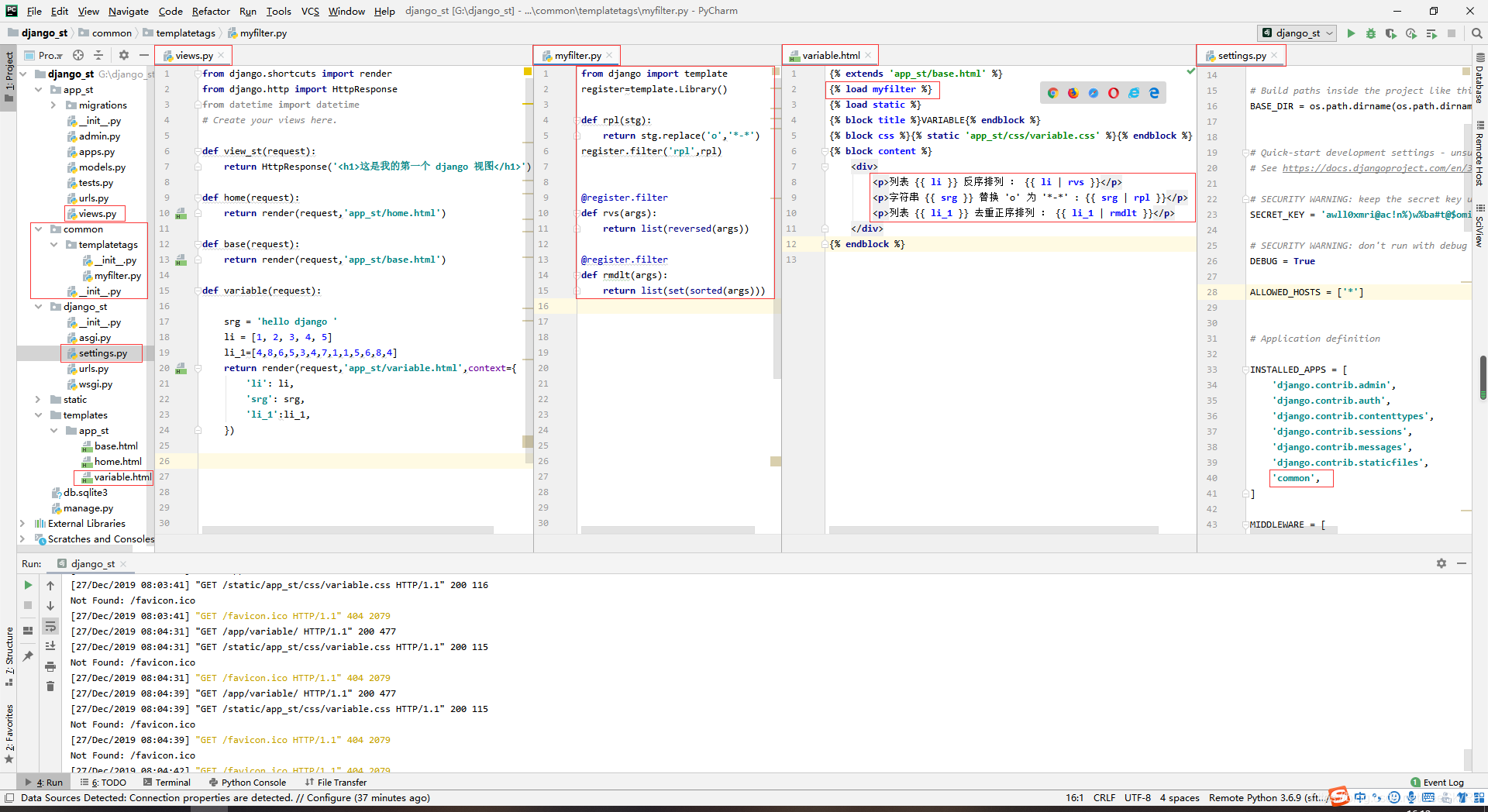Collapse the templatetags folder
This screenshot has width=1488, height=812.
pyautogui.click(x=53, y=245)
